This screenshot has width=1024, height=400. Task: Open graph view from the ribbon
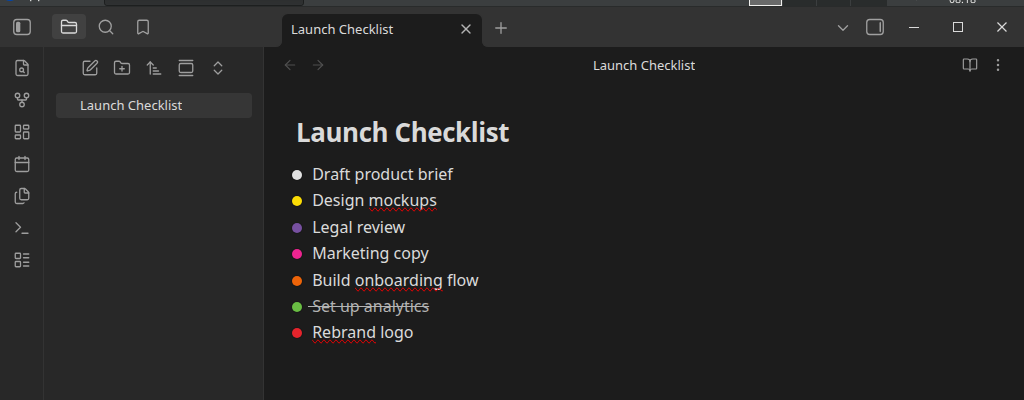[x=22, y=100]
